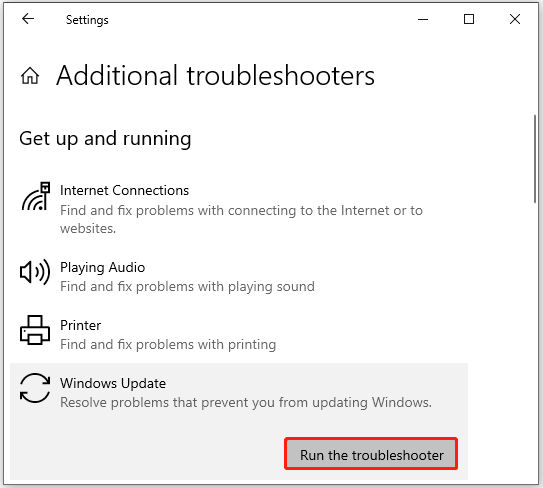Viewport: 543px width, 488px height.
Task: Click the Printer icon
Action: coord(35,330)
